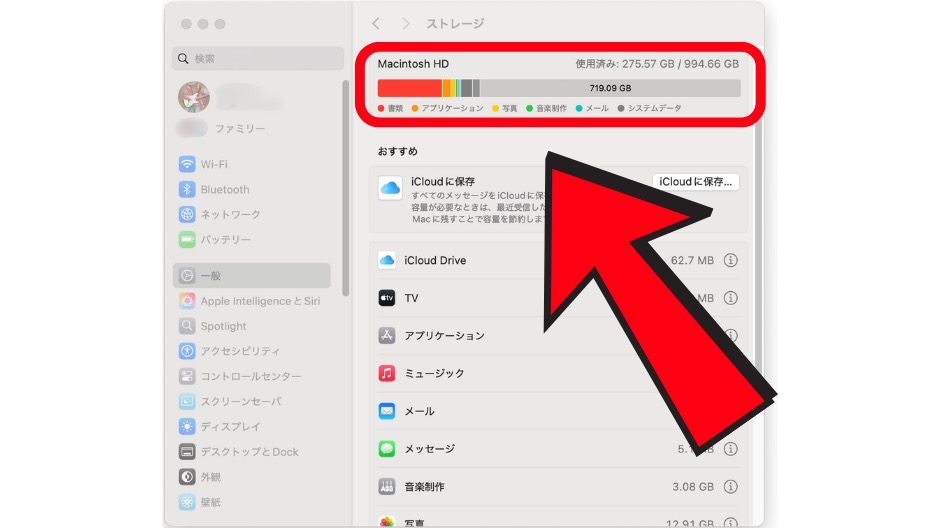
Task: Open the ミュージック storage row
Action: click(558, 373)
